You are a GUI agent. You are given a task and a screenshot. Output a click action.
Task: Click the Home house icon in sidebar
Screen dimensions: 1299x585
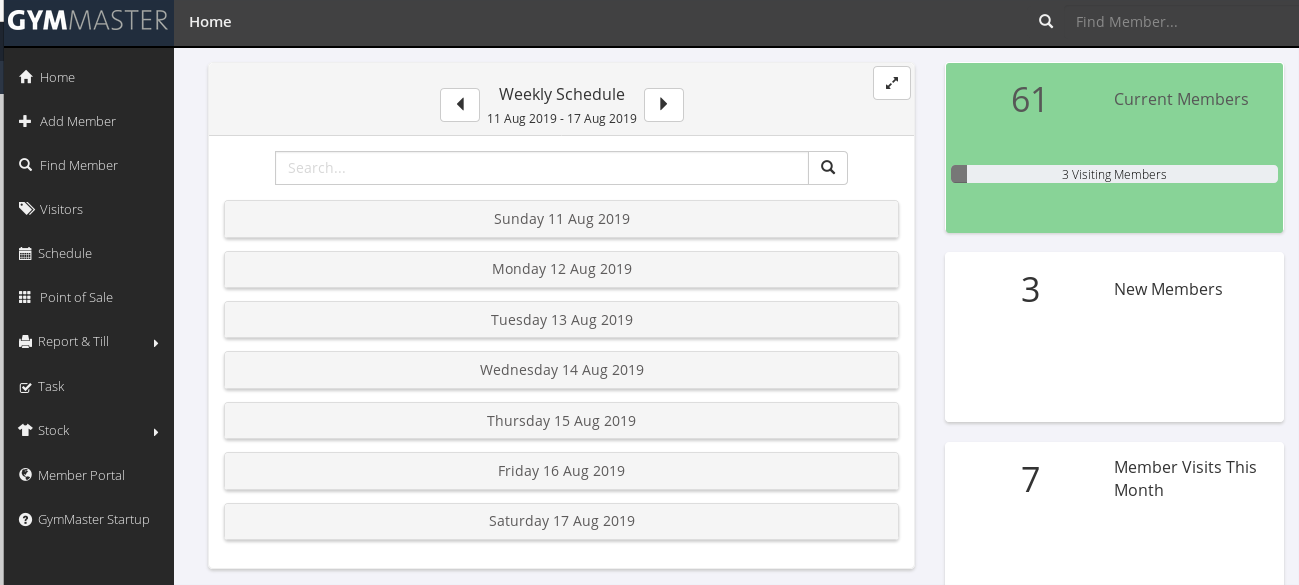click(x=26, y=77)
